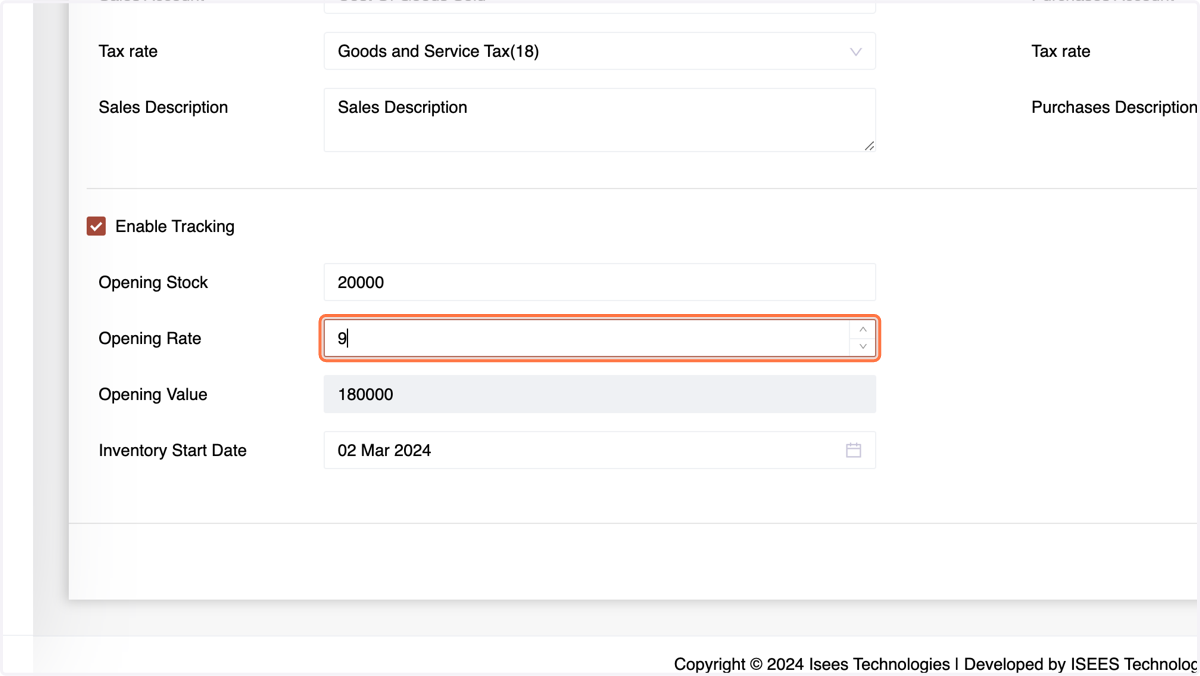The width and height of the screenshot is (1200, 676).
Task: Click the Purchases Description label
Action: click(x=1114, y=107)
